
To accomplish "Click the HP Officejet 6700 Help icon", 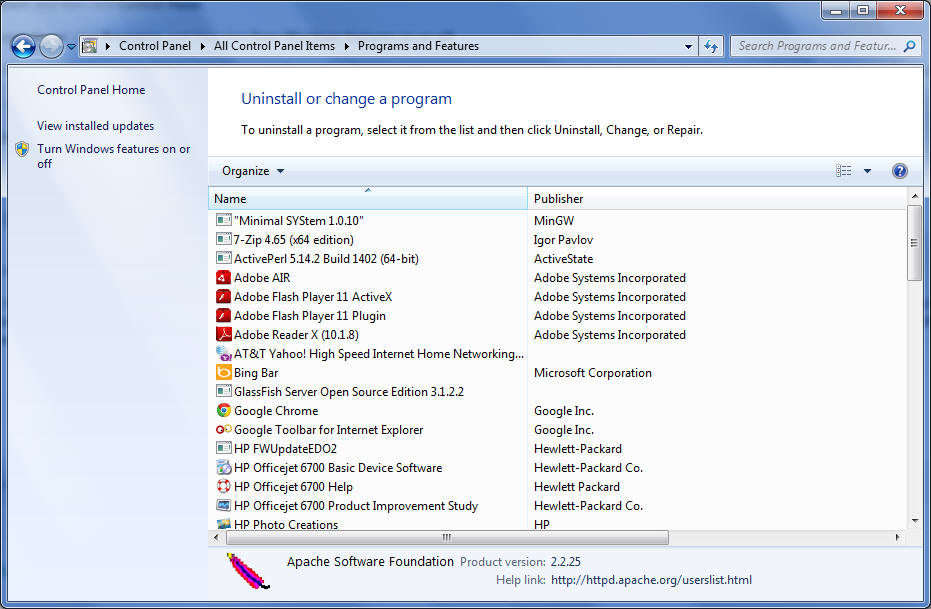I will click(224, 486).
